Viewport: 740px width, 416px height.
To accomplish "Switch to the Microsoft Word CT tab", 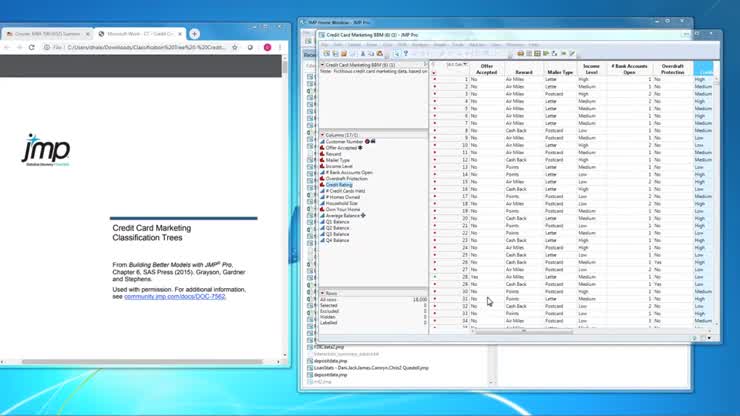I will click(x=140, y=33).
